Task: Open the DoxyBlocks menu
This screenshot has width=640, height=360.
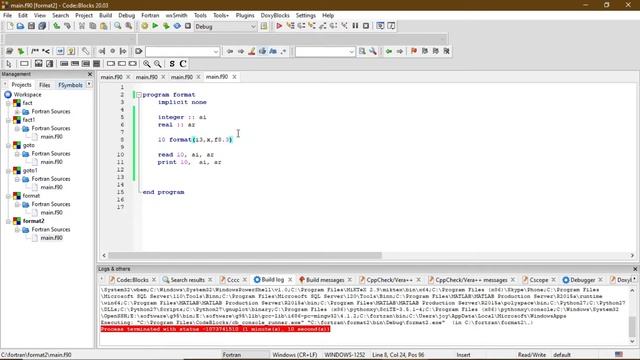Action: click(275, 15)
